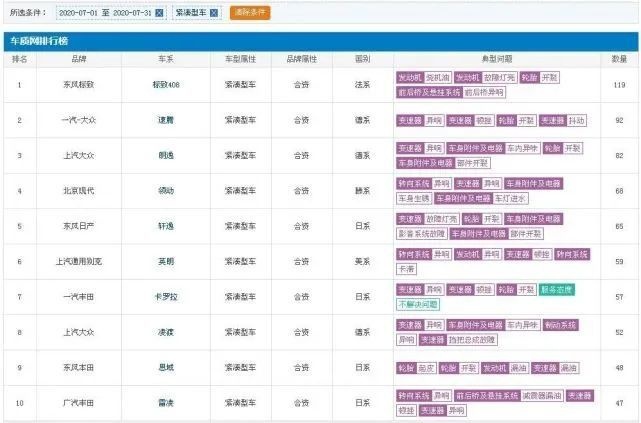Screen dimensions: 641x423
Task: Click the 车系 column header
Action: (166, 59)
